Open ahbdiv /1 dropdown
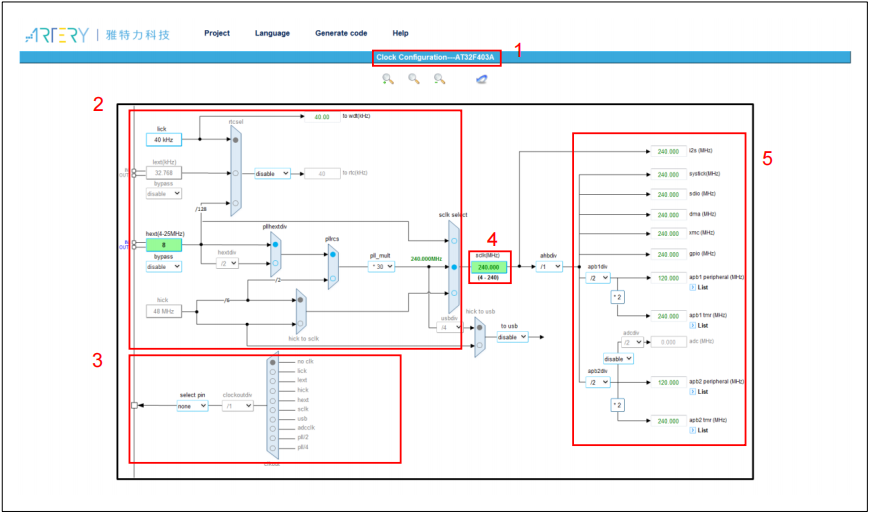The height and width of the screenshot is (514, 870). coord(549,266)
